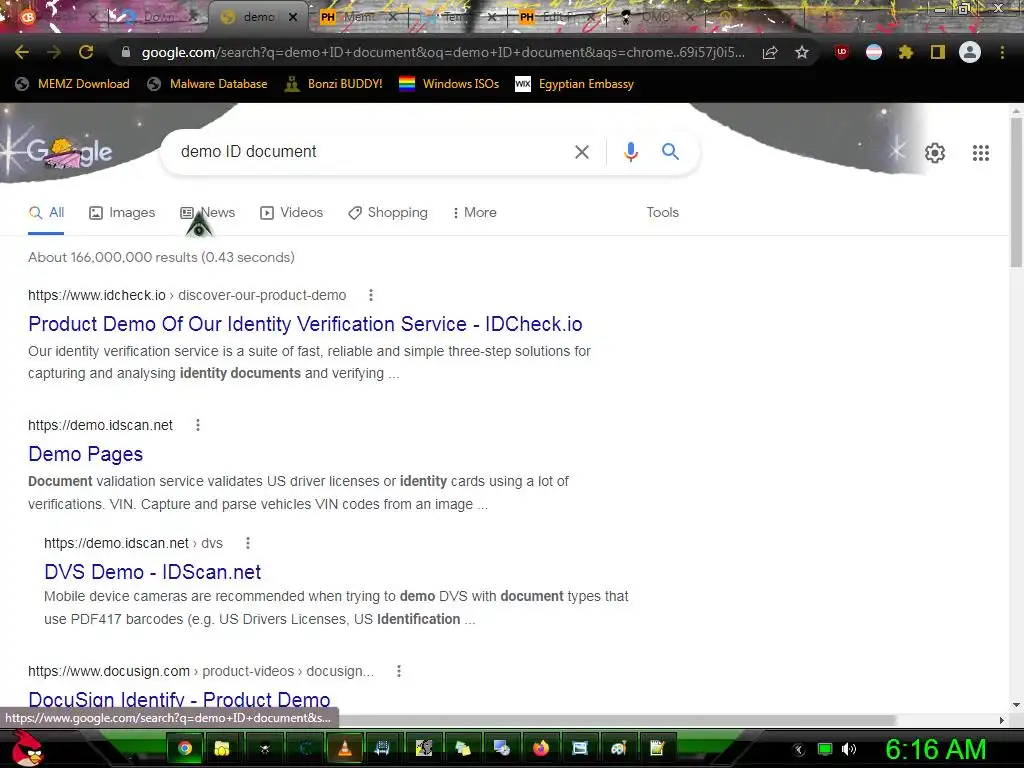Open the DocuSign Identify Product Demo result

tap(179, 699)
